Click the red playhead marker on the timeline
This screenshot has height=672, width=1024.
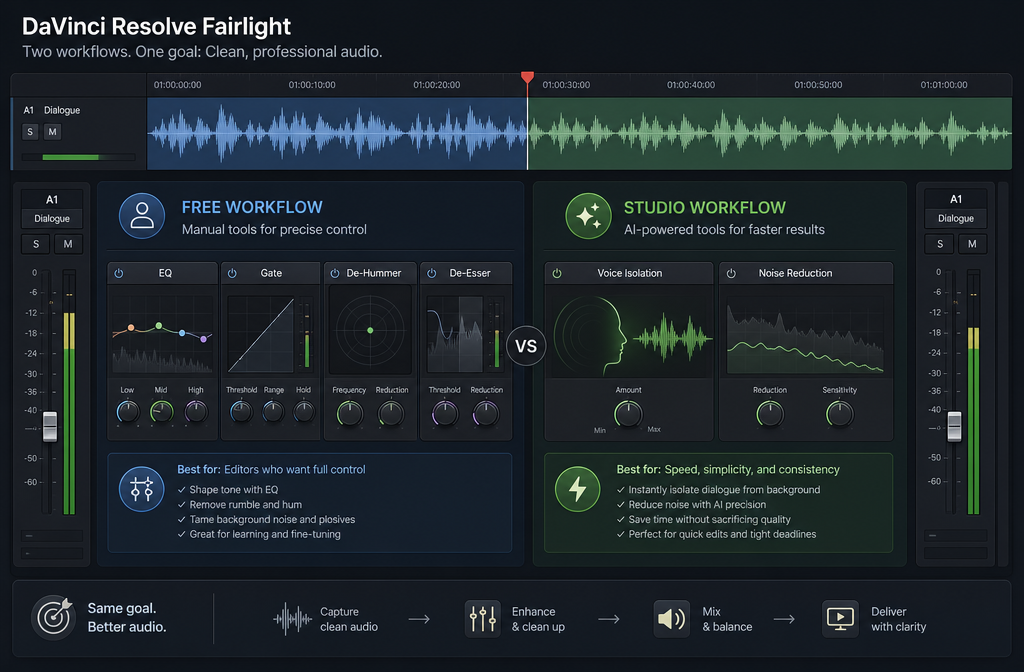[527, 78]
